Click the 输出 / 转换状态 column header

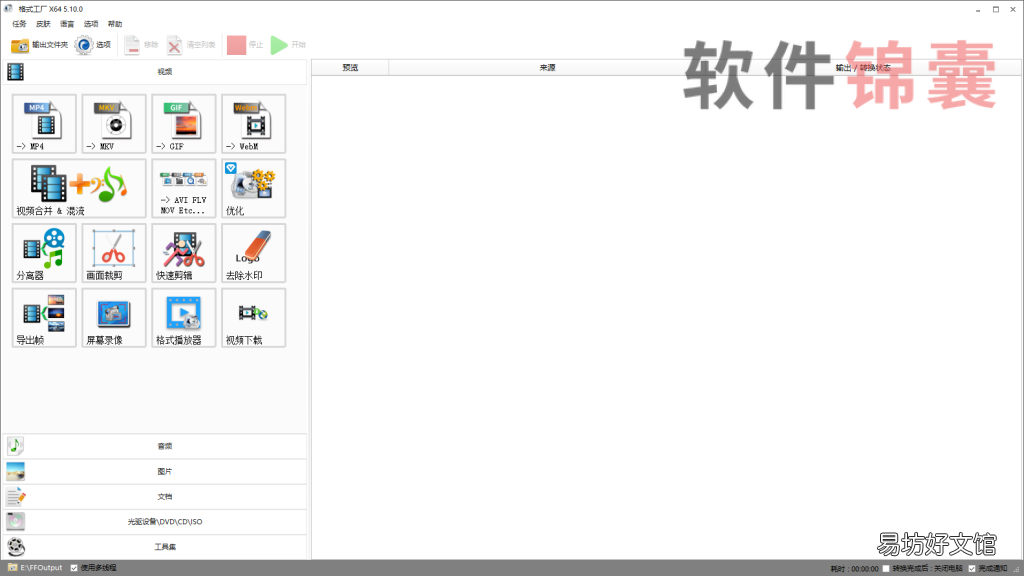click(863, 68)
